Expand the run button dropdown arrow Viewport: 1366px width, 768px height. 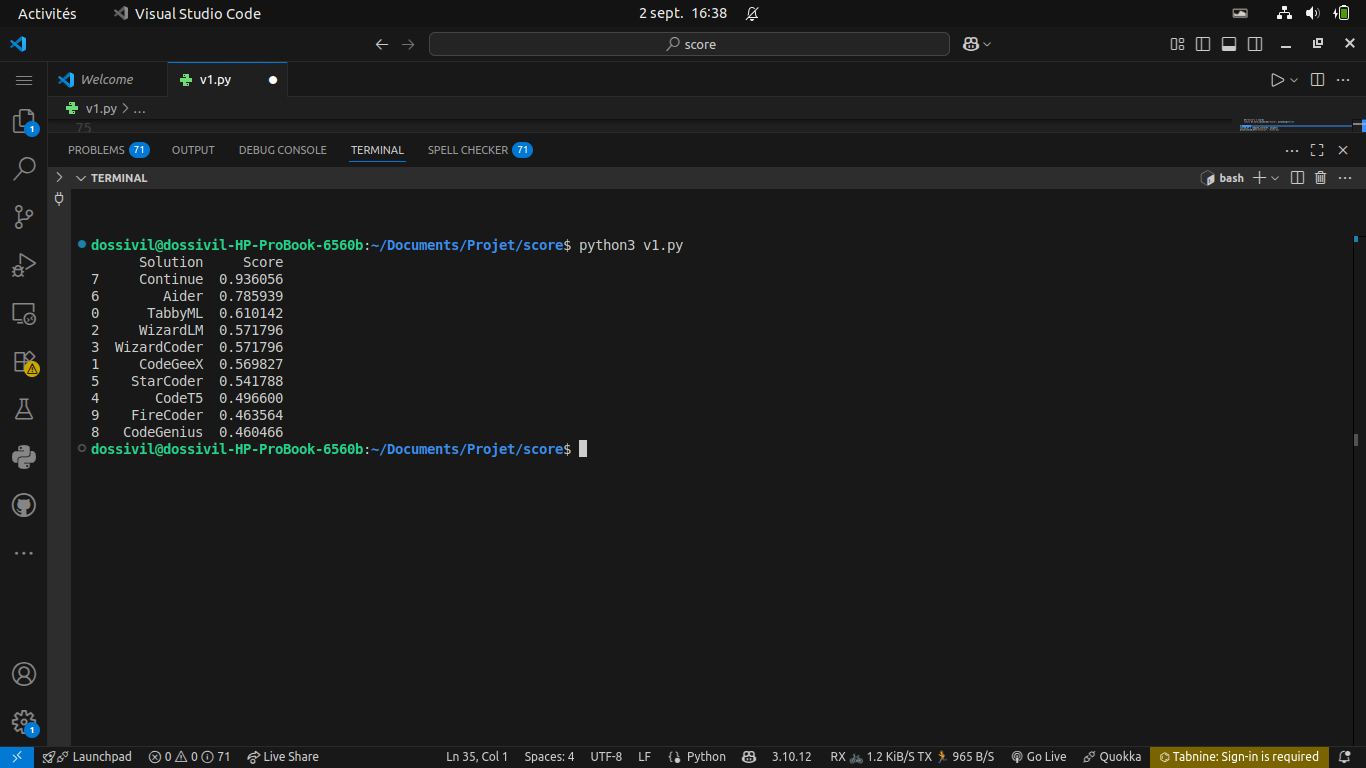[1294, 80]
